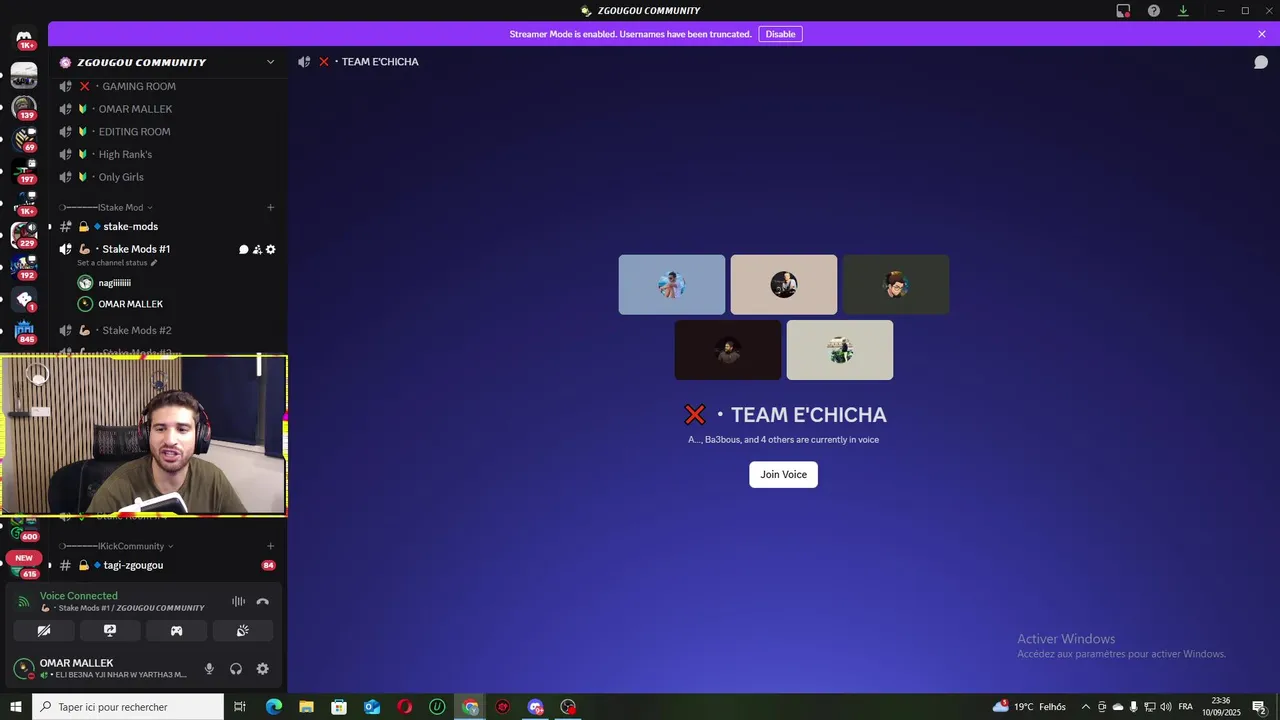This screenshot has width=1280, height=720.
Task: Open the inbox icon in title bar
Action: click(1123, 11)
